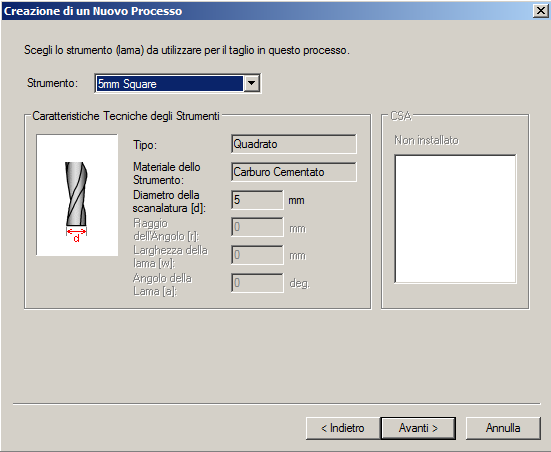Click the Larghezza della lama value field
This screenshot has height=452, width=551.
[x=257, y=255]
